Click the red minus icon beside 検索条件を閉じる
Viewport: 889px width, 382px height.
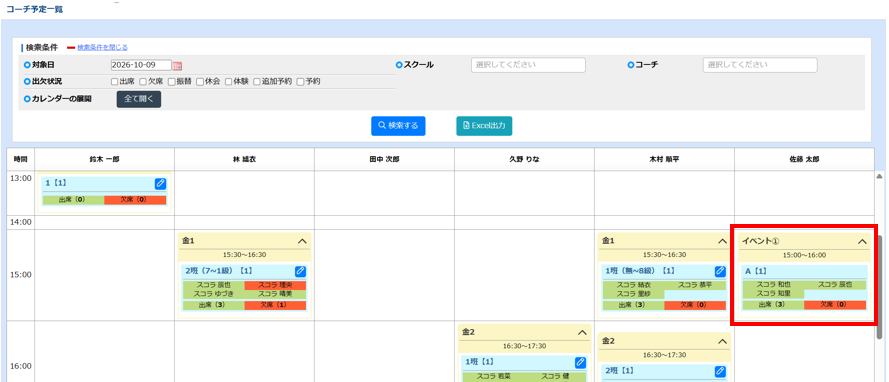(71, 48)
